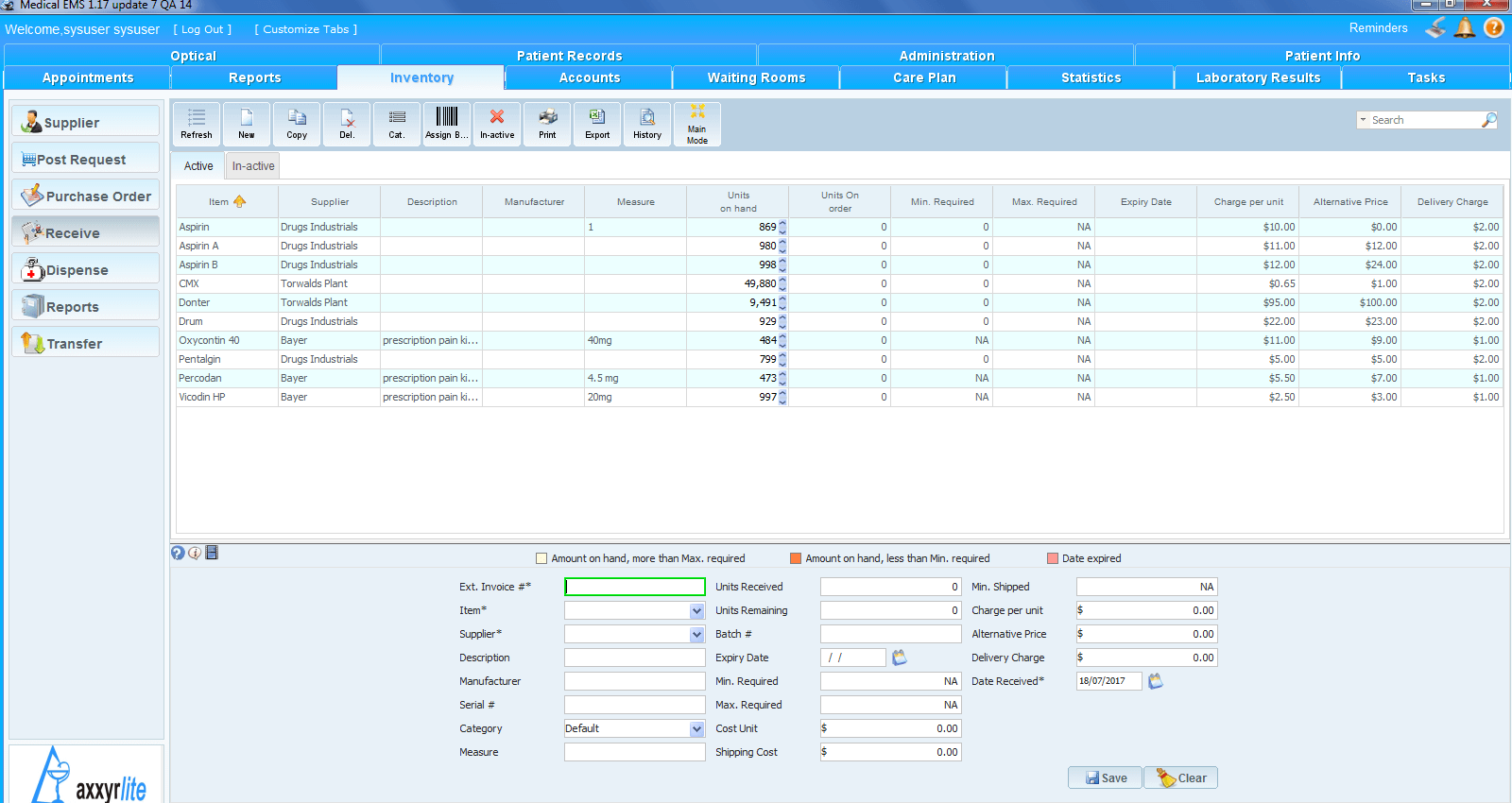Screen dimensions: 1512x803
Task: Open the Accounts tab
Action: click(x=589, y=77)
